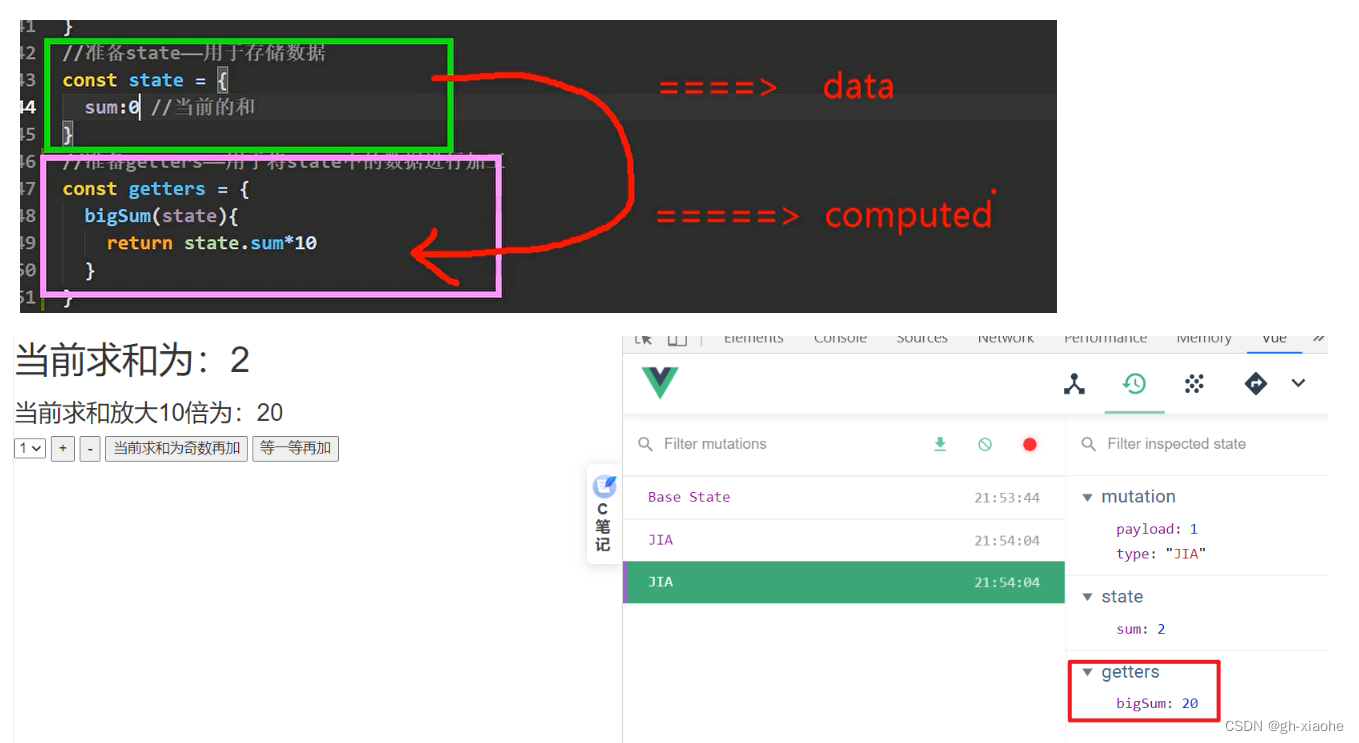The width and height of the screenshot is (1359, 743).
Task: Click magnifier icon beside Filter mutations
Action: click(x=645, y=444)
